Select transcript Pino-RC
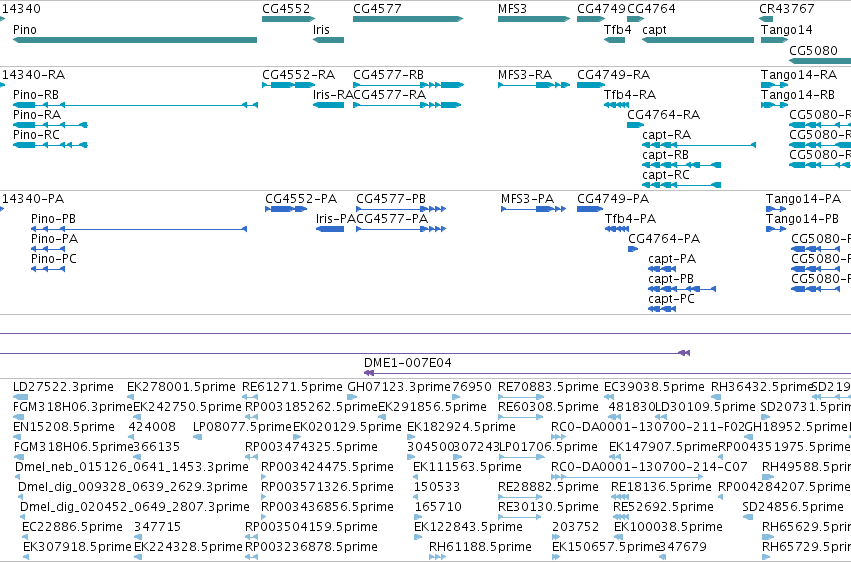 (x=50, y=145)
